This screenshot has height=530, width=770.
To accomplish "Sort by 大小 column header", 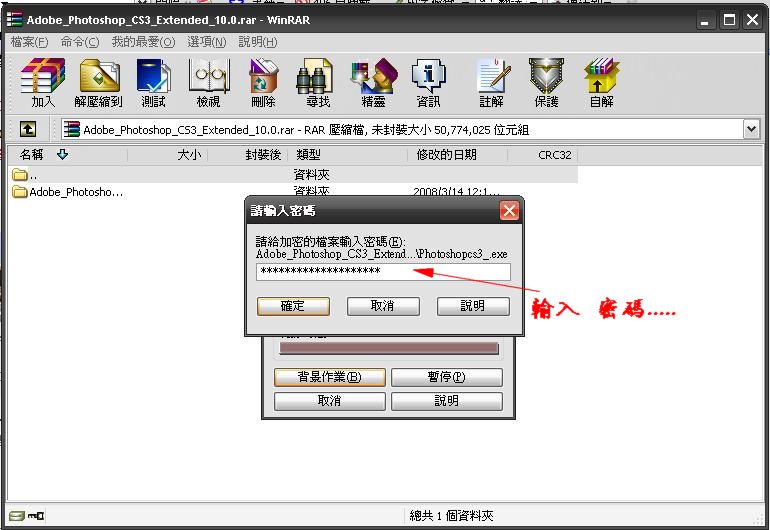I will pyautogui.click(x=167, y=155).
